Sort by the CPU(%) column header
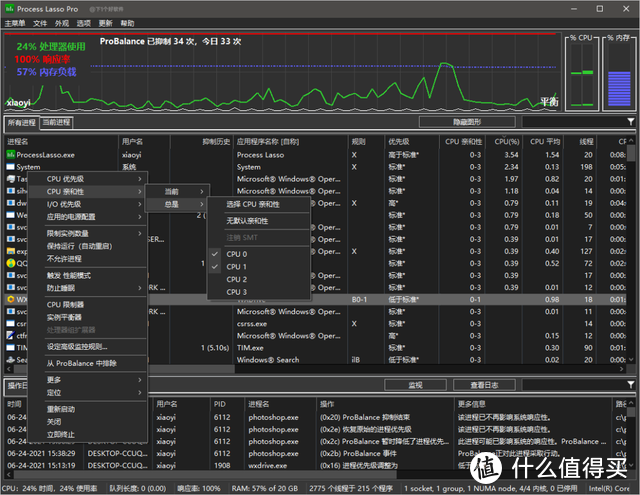Viewport: 640px width, 495px height. pos(504,142)
